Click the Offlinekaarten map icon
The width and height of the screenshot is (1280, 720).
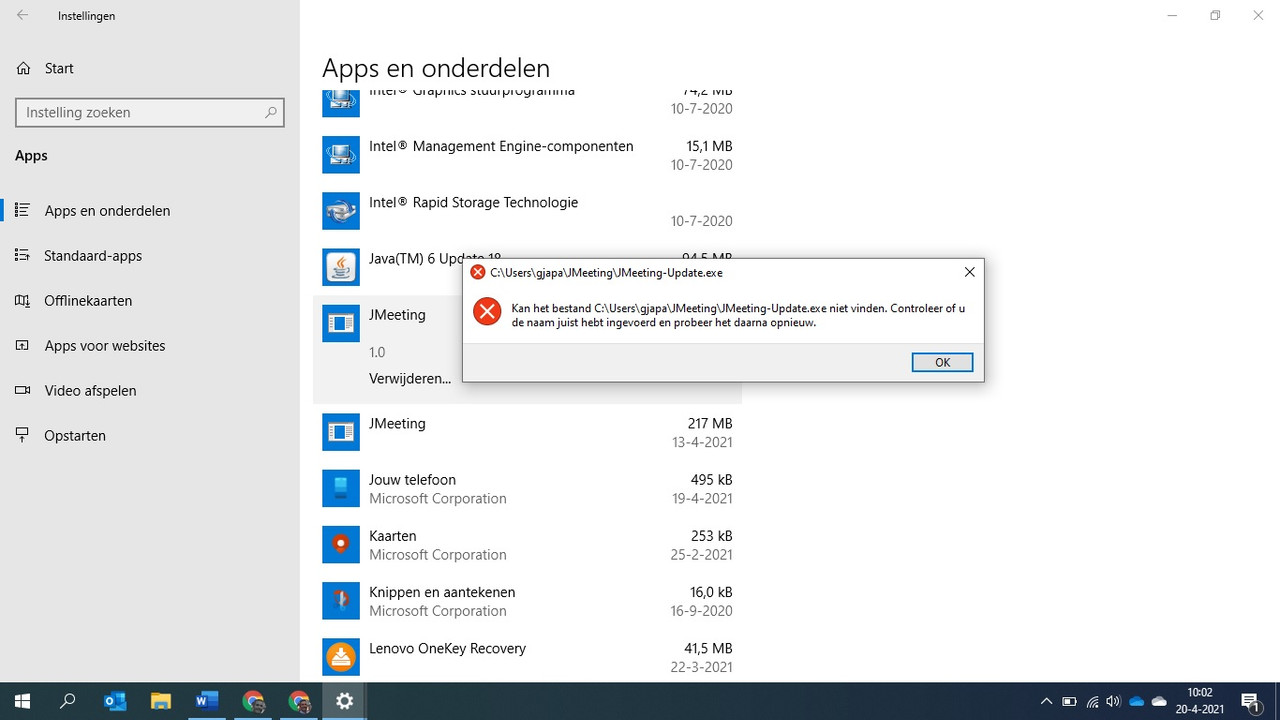pyautogui.click(x=22, y=300)
